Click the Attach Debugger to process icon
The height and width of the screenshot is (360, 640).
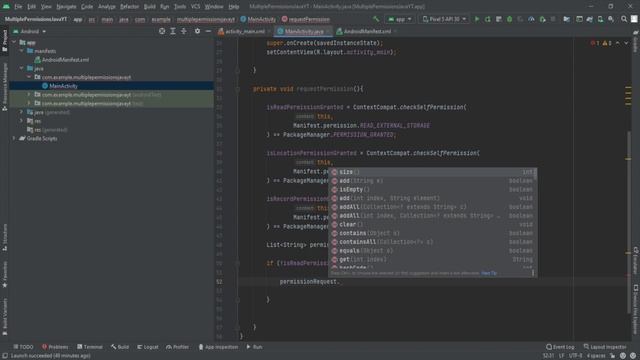[542, 19]
